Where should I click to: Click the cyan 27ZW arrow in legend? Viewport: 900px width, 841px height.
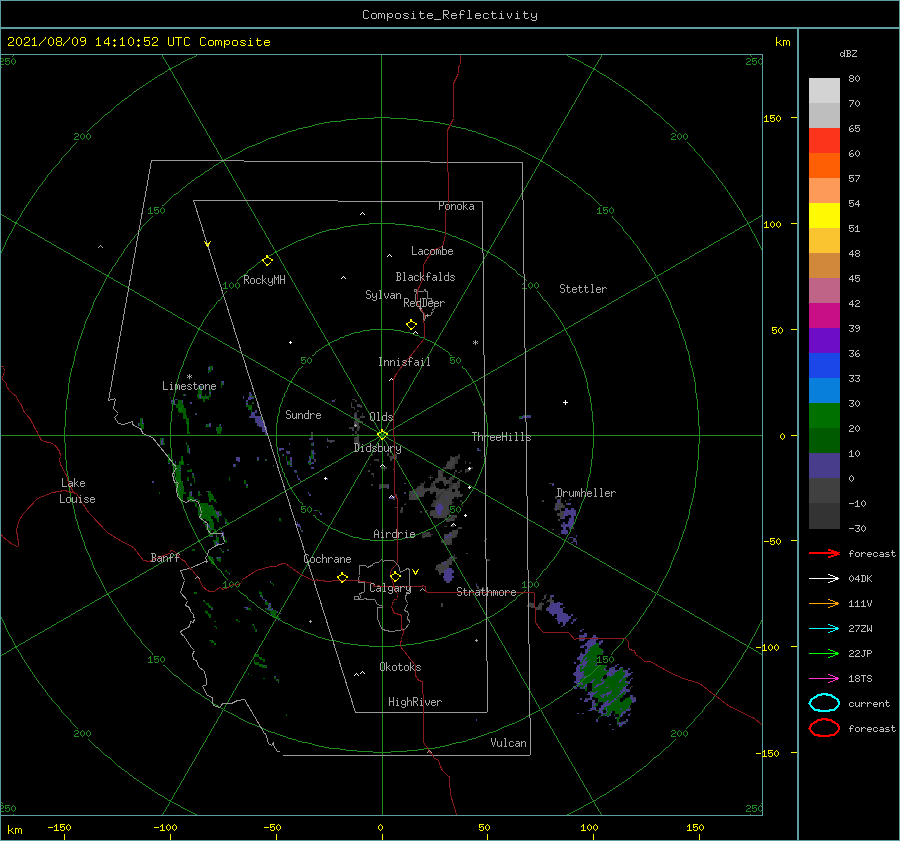(x=824, y=629)
